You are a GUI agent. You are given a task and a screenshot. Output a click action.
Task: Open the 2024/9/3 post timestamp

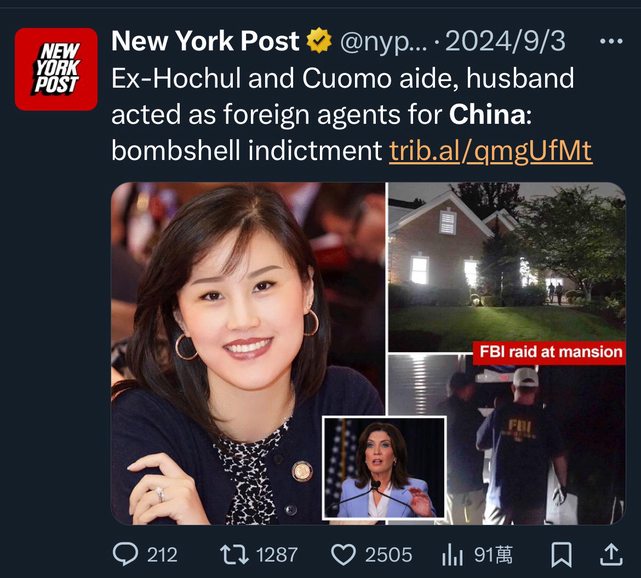point(505,41)
